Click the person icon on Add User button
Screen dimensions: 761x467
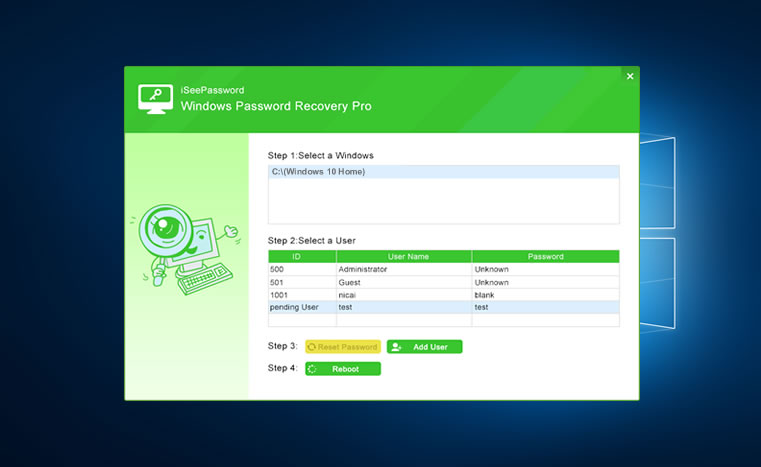tap(396, 347)
